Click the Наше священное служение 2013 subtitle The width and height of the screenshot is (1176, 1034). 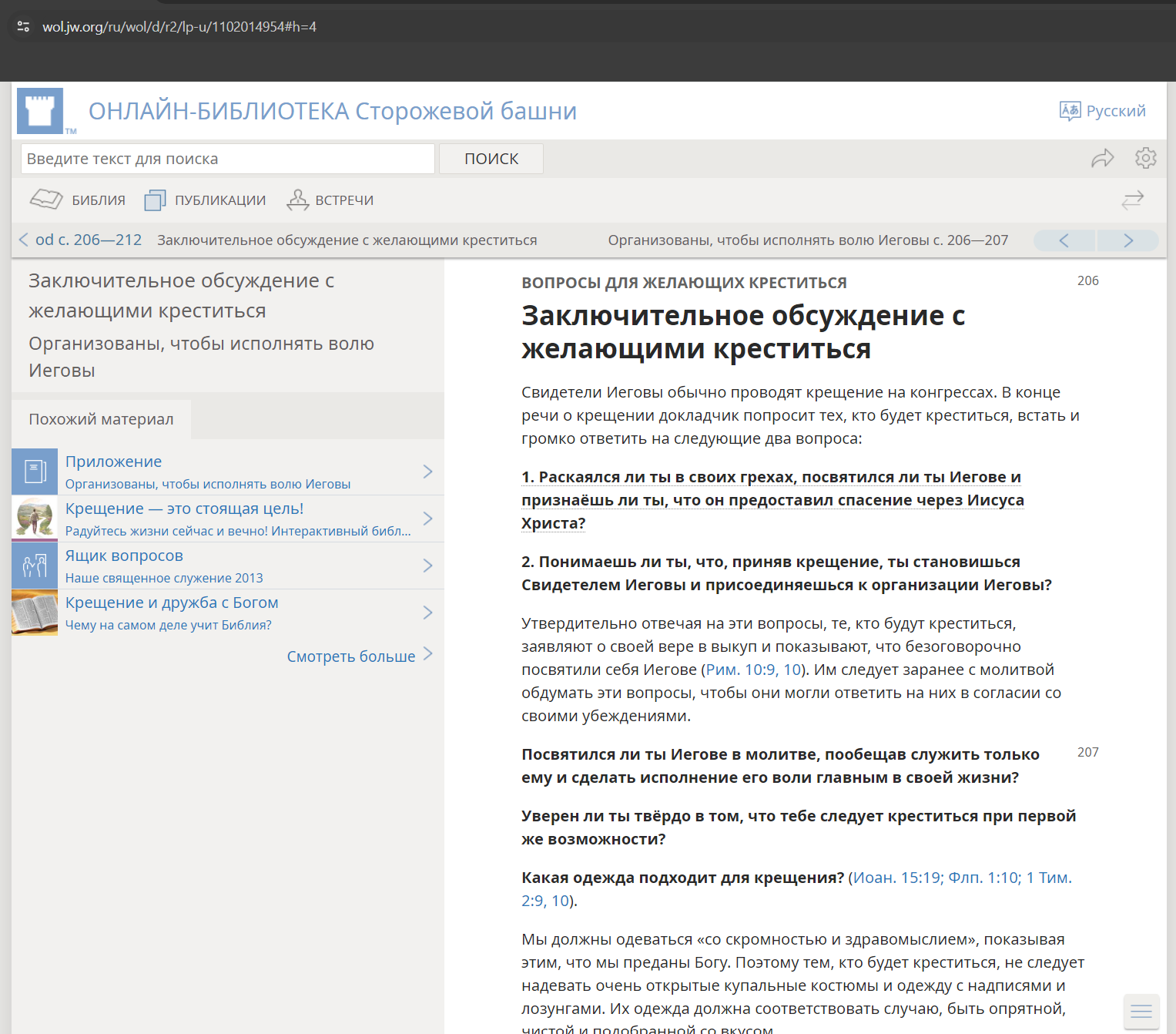164,578
